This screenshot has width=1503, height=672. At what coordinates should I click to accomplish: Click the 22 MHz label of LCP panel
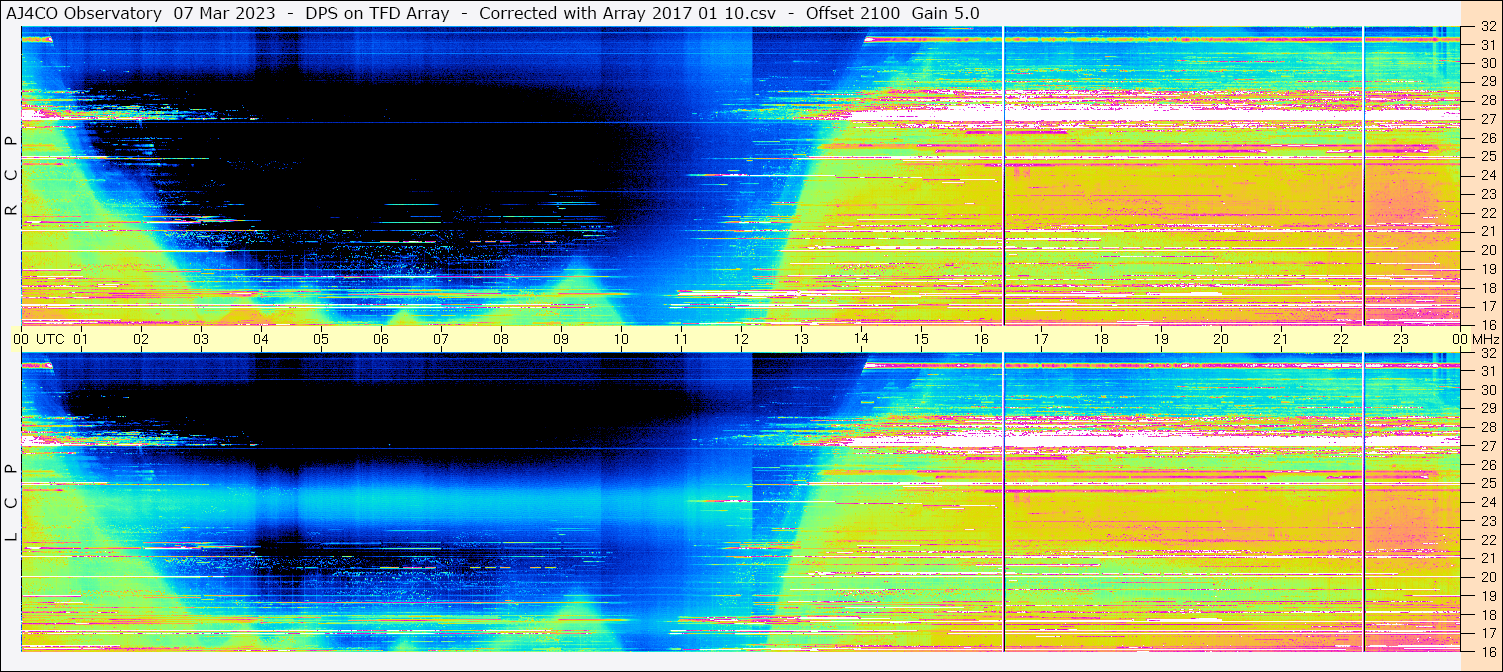(1488, 540)
